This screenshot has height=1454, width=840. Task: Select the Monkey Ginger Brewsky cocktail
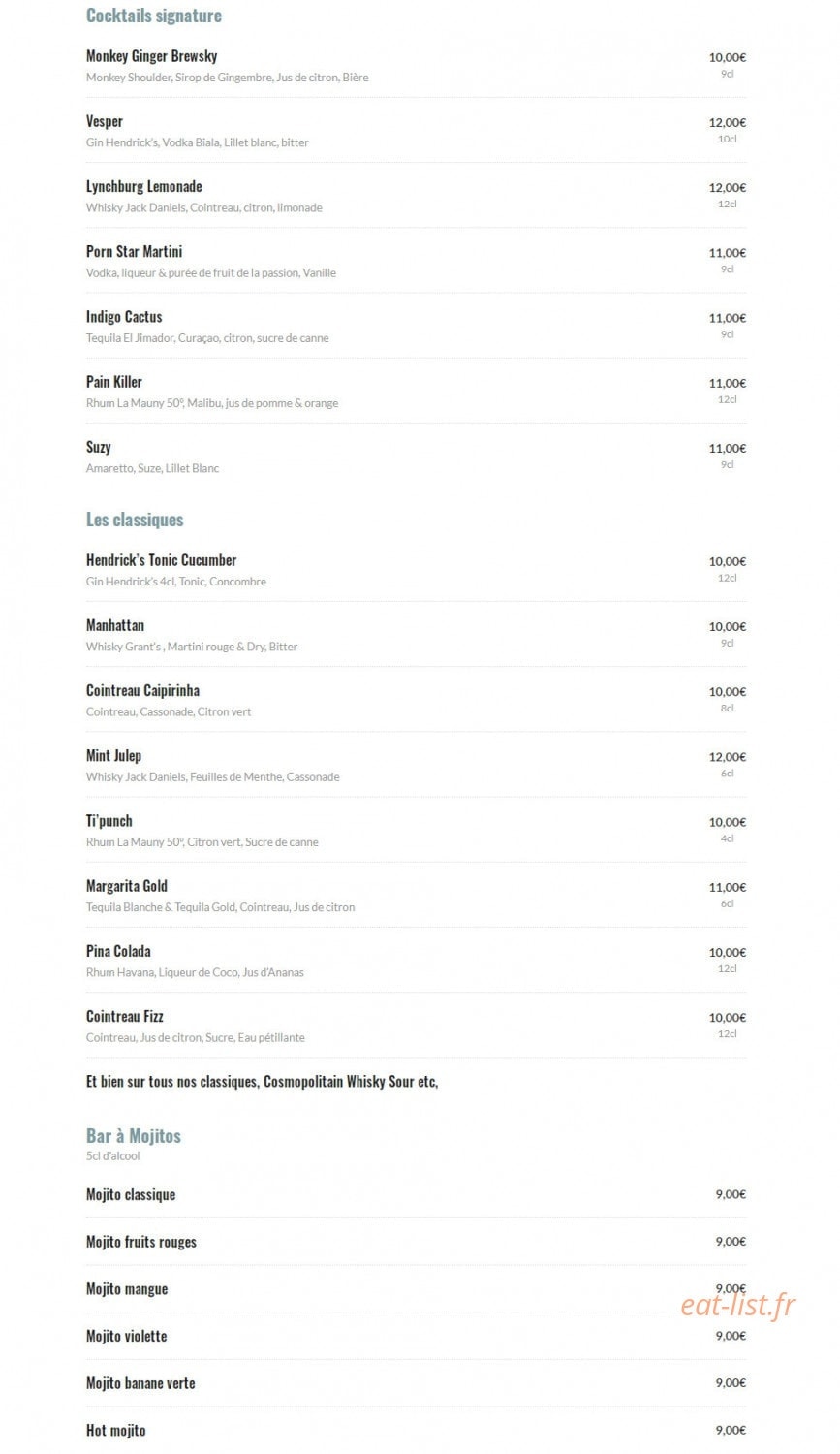tap(152, 56)
